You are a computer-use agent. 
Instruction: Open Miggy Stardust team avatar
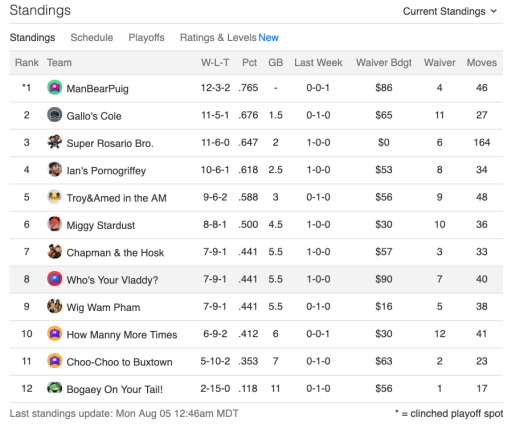pos(54,224)
